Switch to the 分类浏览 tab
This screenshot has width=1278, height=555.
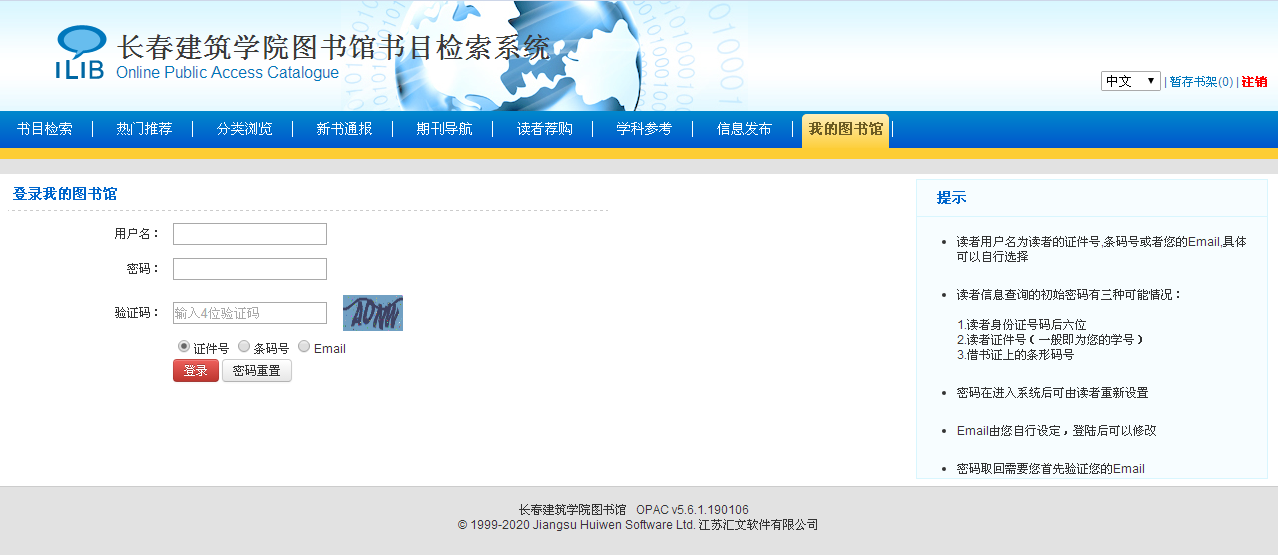[x=244, y=129]
